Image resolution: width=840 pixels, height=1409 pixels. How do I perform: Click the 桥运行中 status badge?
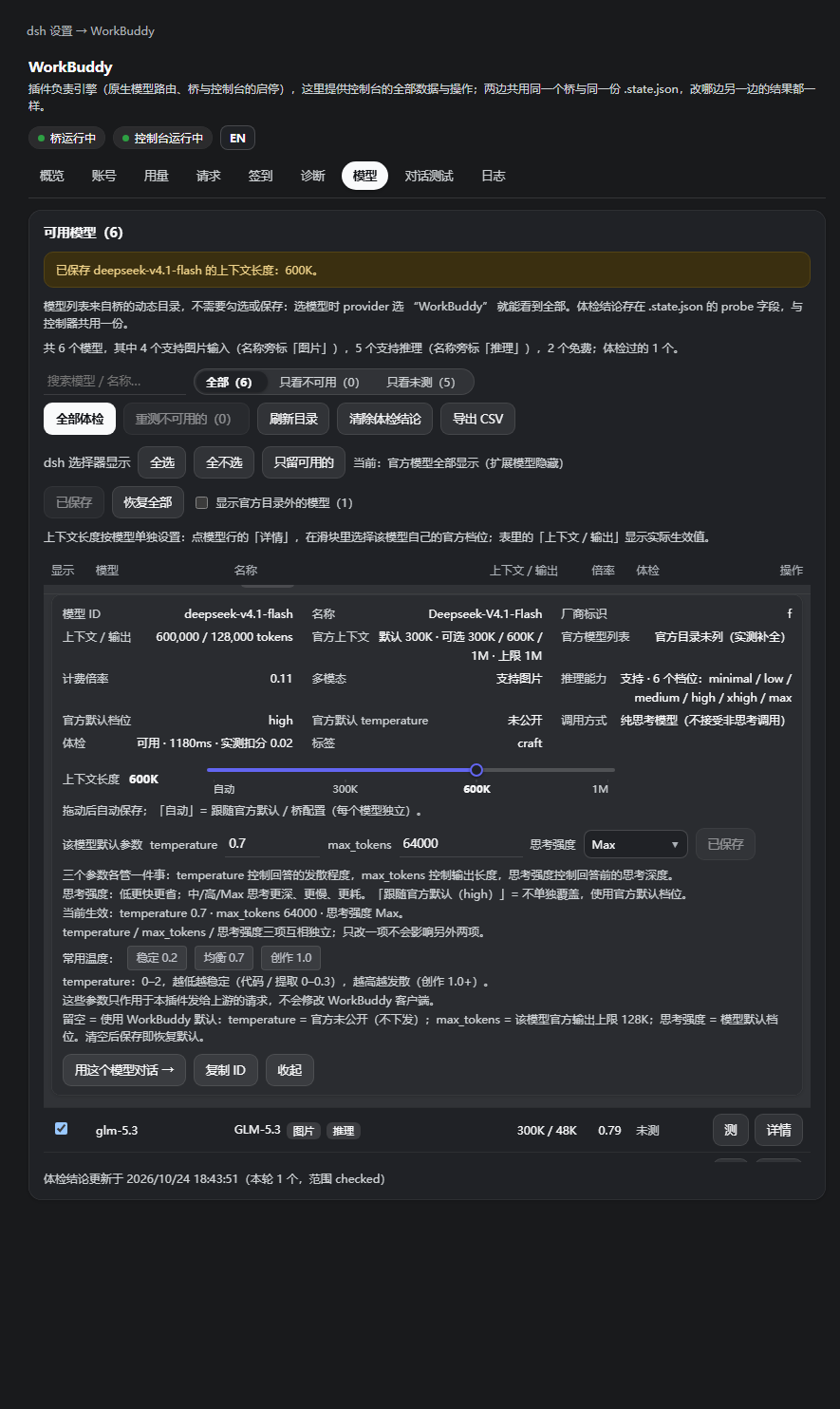point(67,138)
